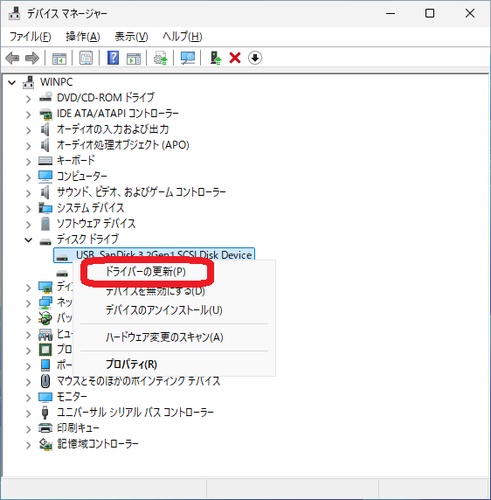Choose デバイスを無効にする(D) in context menu

[x=155, y=291]
